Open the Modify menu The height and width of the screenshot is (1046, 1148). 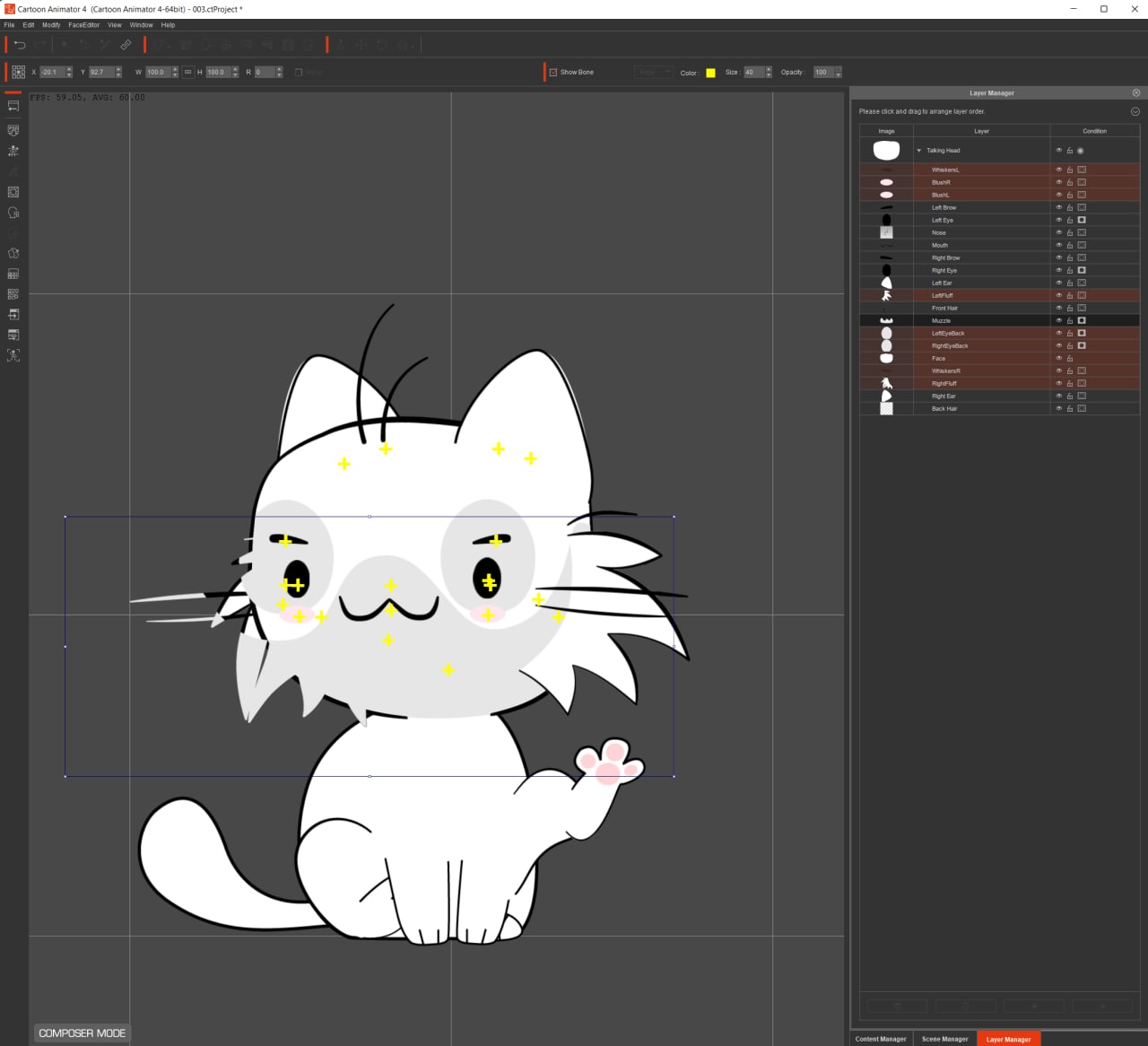point(51,25)
